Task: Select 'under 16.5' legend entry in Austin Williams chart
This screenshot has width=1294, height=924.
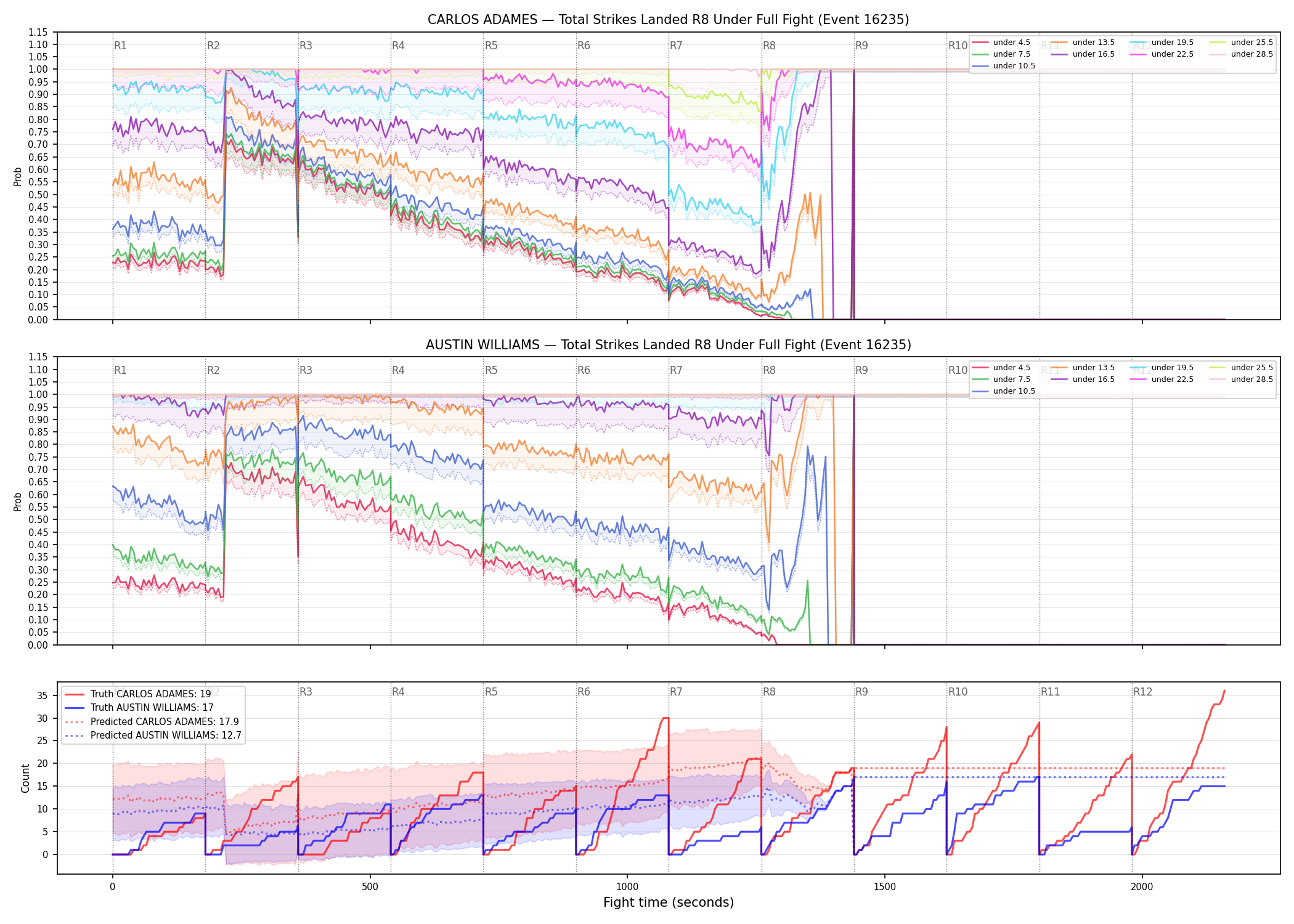Action: 1083,379
